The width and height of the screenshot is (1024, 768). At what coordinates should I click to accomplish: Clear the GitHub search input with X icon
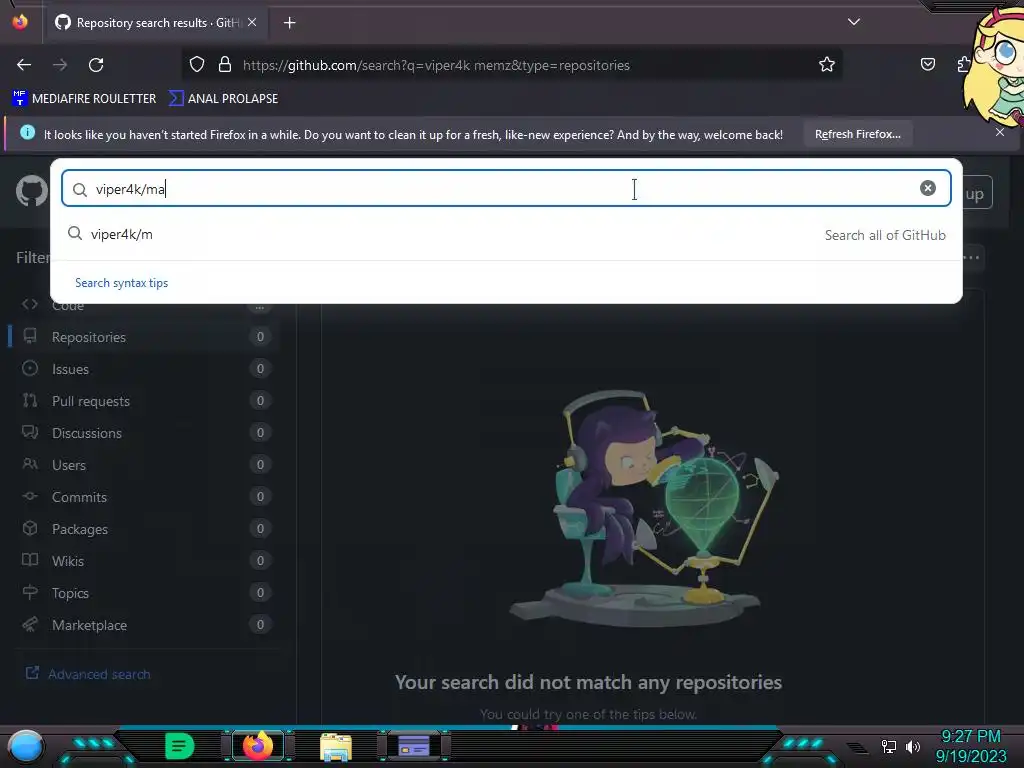pyautogui.click(x=927, y=188)
